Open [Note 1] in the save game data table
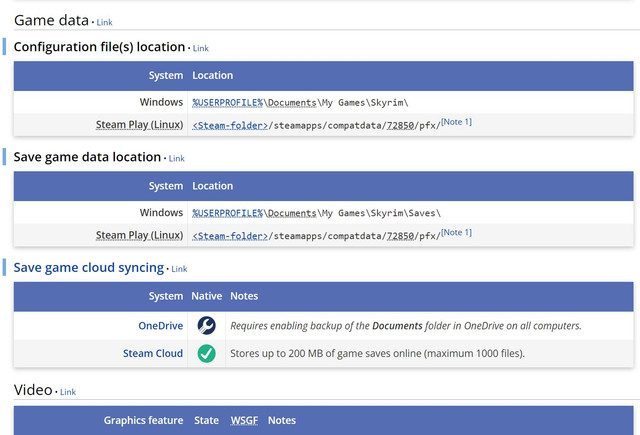Screen dimensions: 640x435 click(456, 233)
